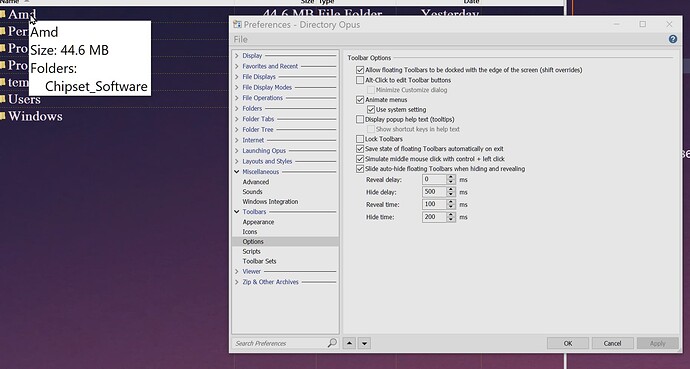Viewport: 690px width, 369px height.
Task: Toggle Allow floating Toolbars to be docked
Action: [x=360, y=70]
